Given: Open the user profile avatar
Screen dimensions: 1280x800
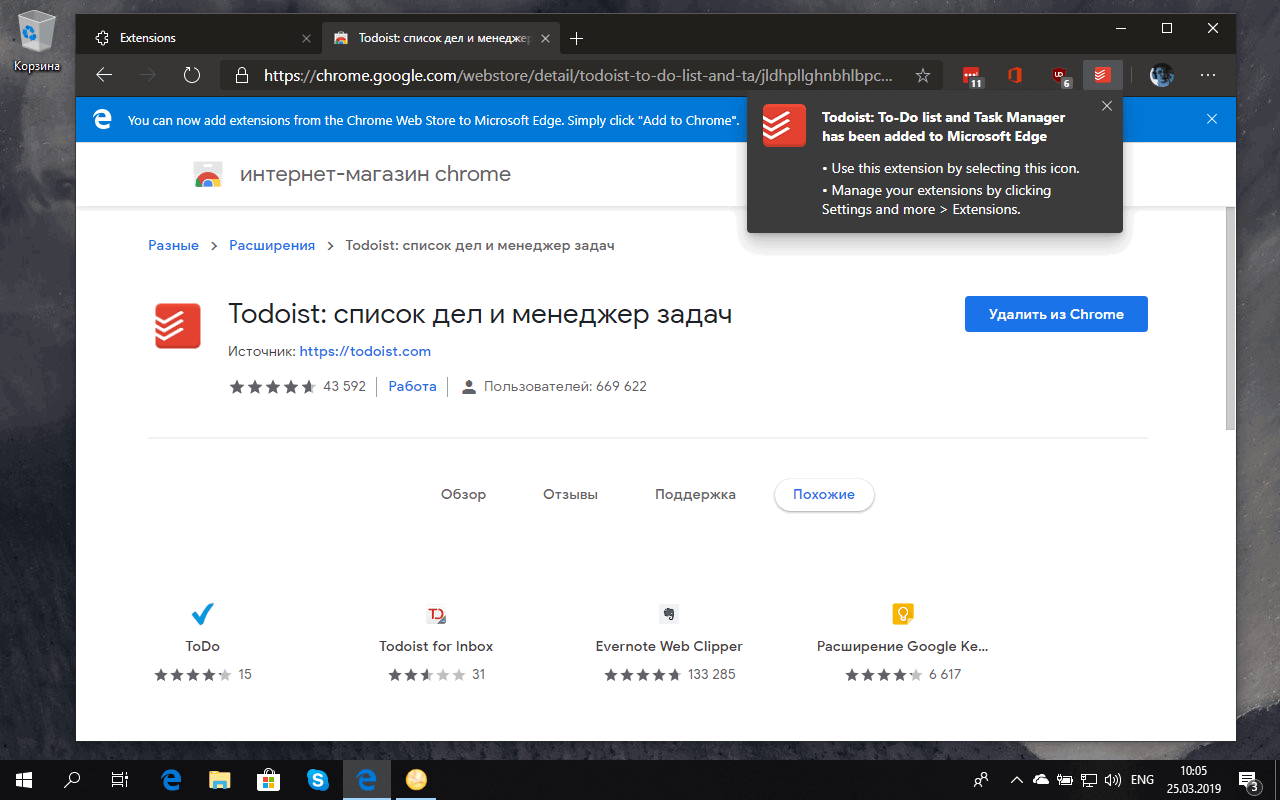Looking at the screenshot, I should (x=1161, y=75).
